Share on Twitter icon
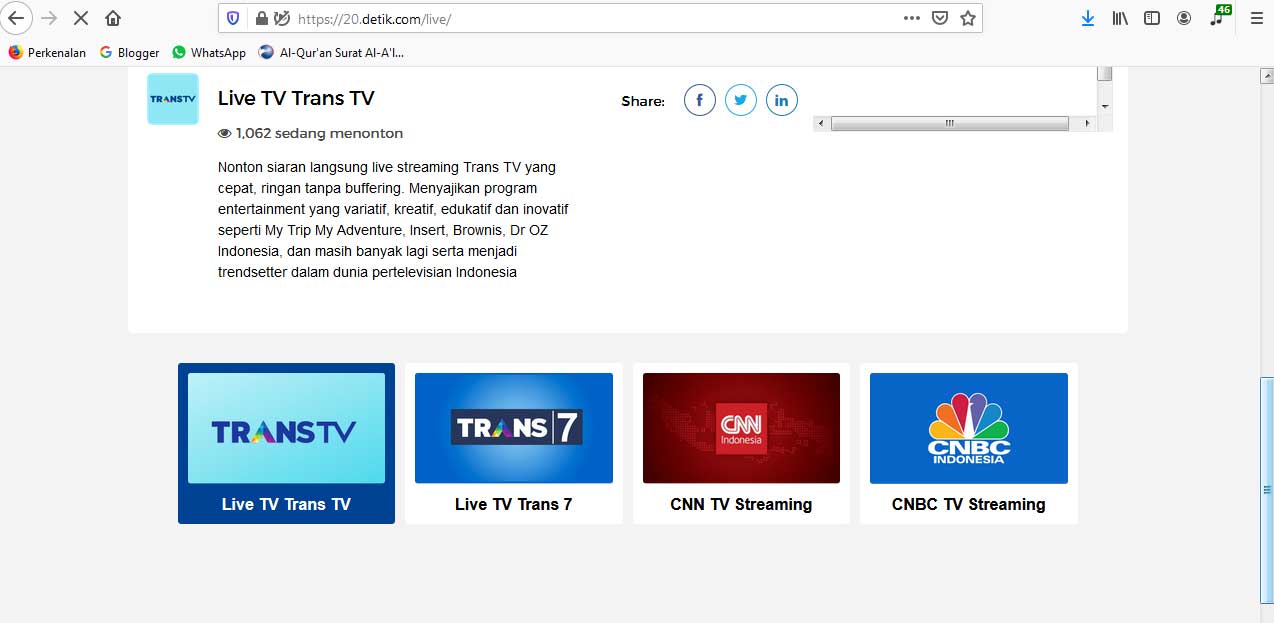The width and height of the screenshot is (1274, 623). tap(741, 100)
